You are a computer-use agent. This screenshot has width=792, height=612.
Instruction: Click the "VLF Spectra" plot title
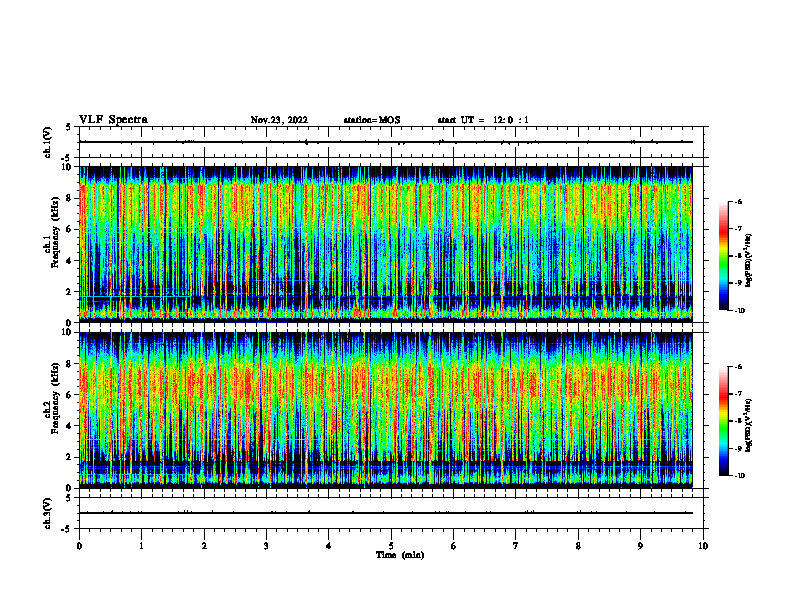click(x=113, y=120)
